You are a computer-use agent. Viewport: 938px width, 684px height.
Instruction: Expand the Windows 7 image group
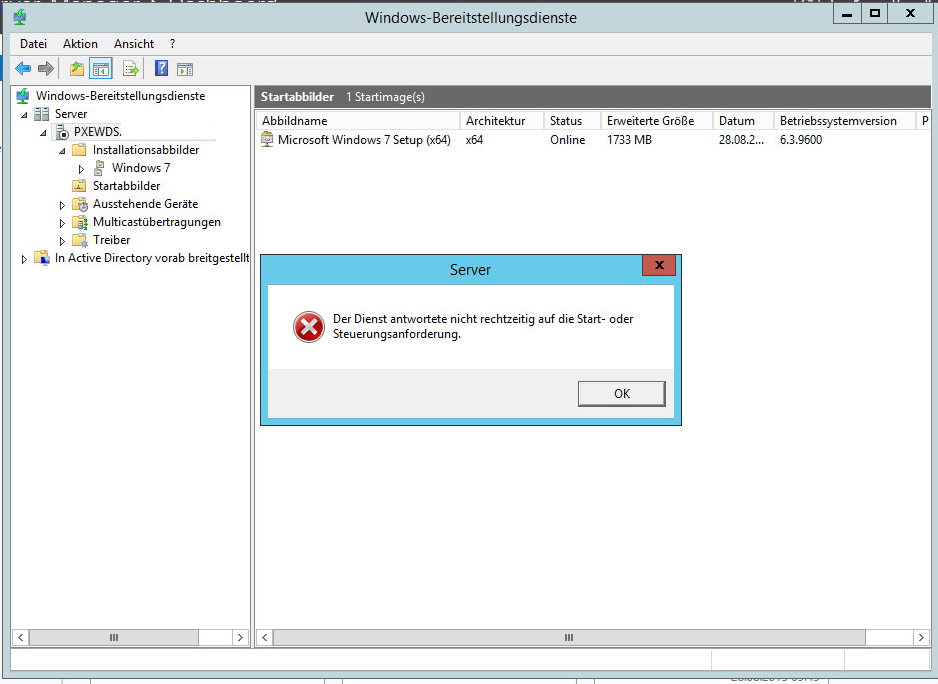(x=81, y=169)
